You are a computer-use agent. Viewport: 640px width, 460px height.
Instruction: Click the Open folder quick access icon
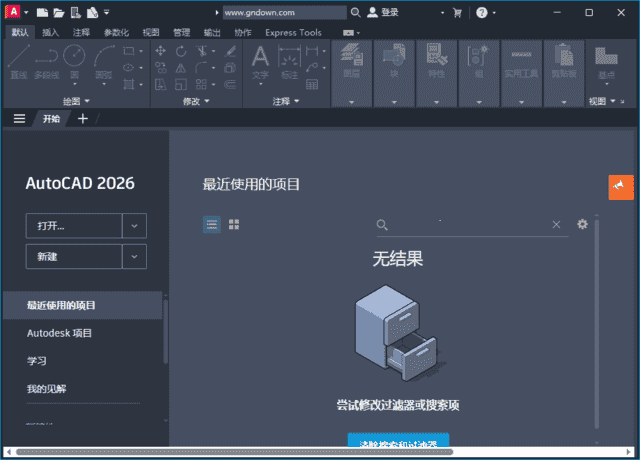click(59, 13)
